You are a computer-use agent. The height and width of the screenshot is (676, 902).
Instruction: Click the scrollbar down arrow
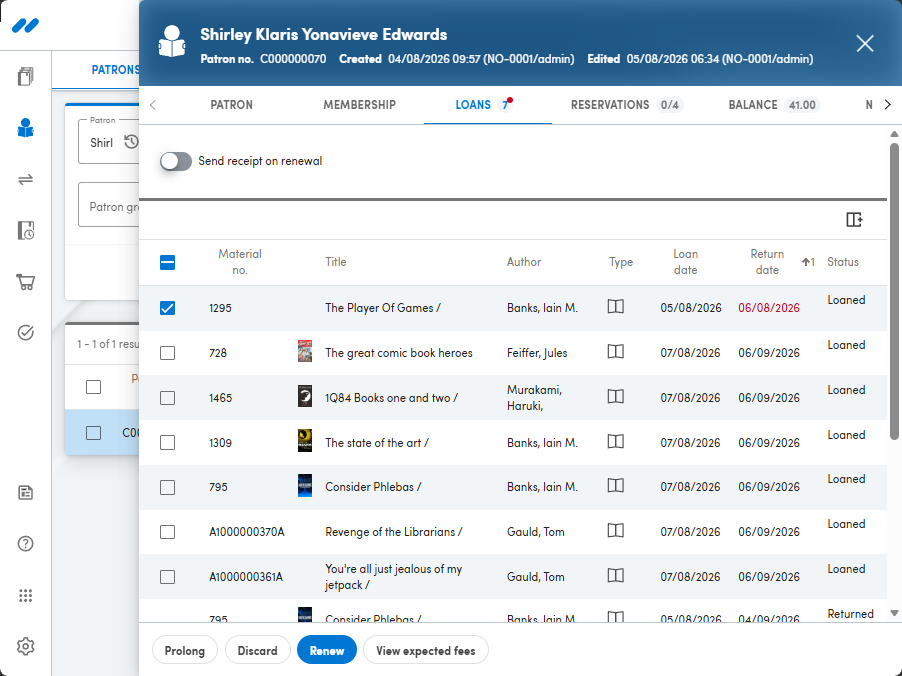[894, 613]
